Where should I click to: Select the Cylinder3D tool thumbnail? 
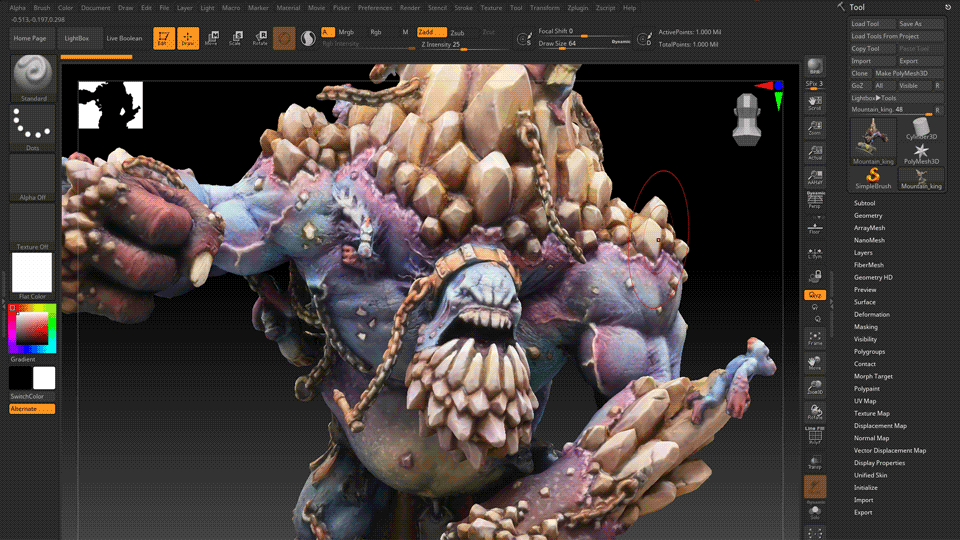921,129
